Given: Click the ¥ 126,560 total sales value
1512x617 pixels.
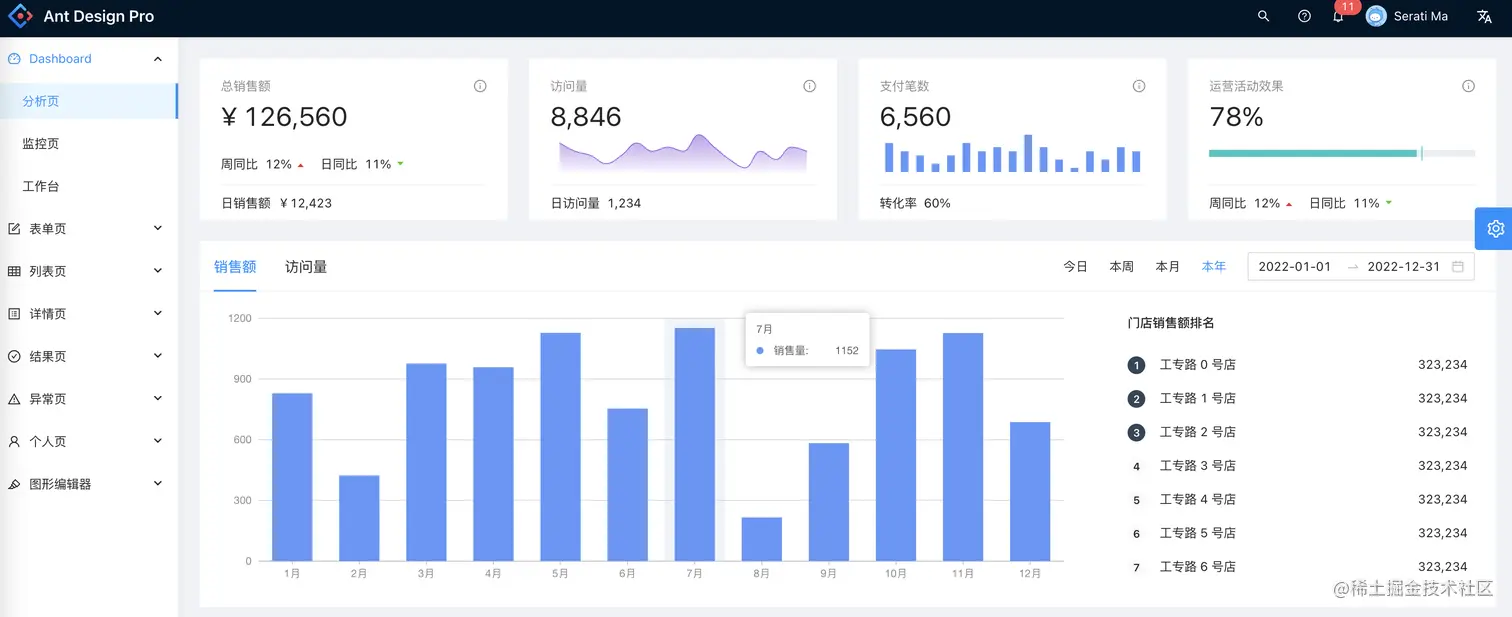Looking at the screenshot, I should [x=284, y=117].
